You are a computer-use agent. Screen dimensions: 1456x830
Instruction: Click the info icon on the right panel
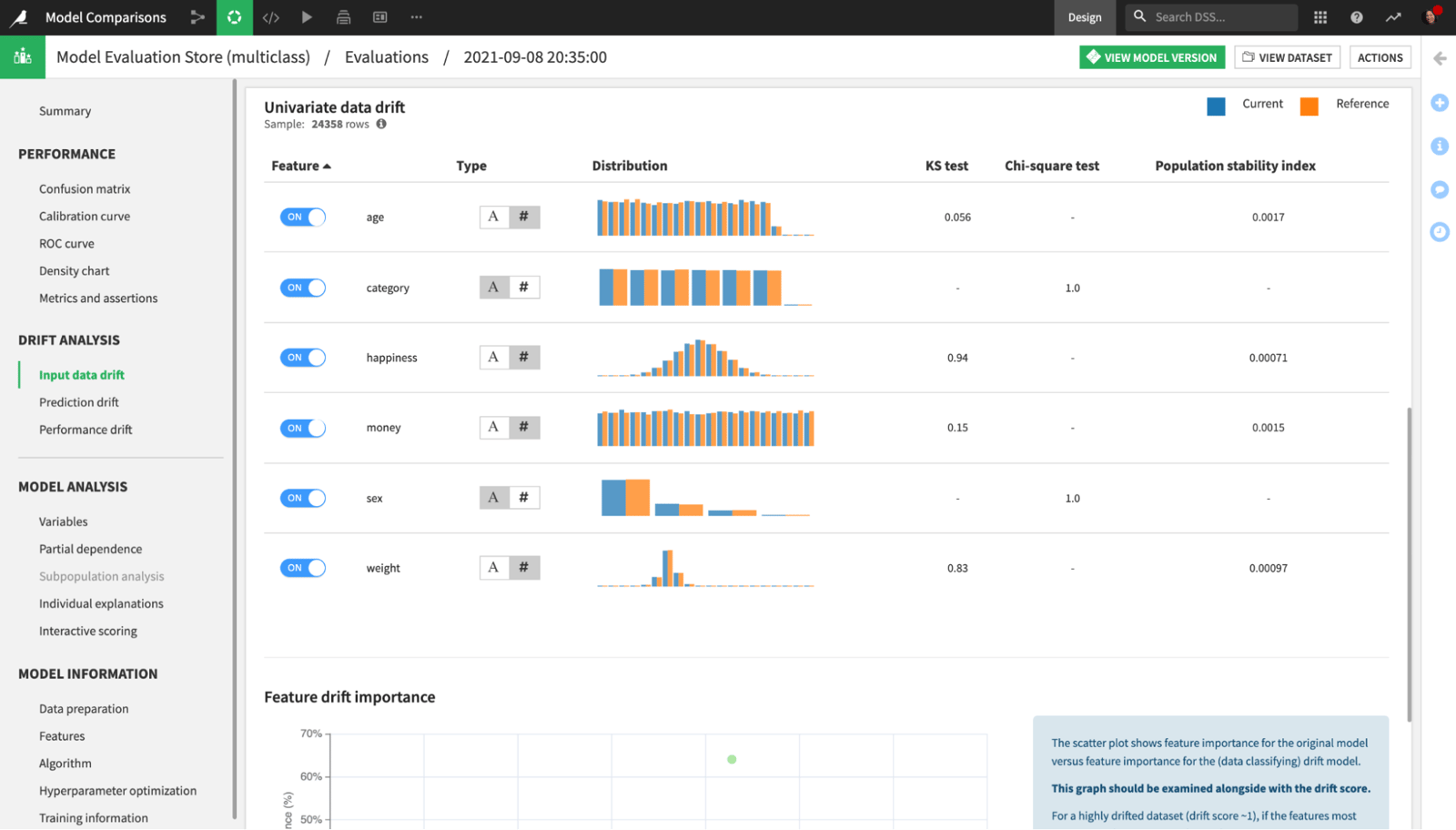(1439, 146)
